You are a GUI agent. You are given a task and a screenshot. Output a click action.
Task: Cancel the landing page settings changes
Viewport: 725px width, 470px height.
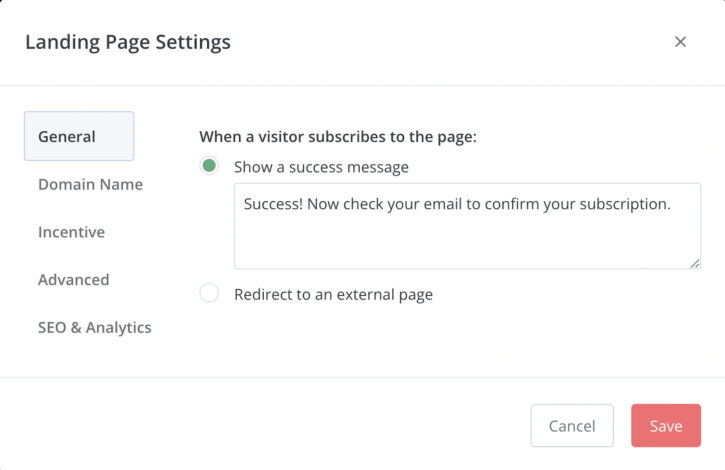tap(572, 425)
